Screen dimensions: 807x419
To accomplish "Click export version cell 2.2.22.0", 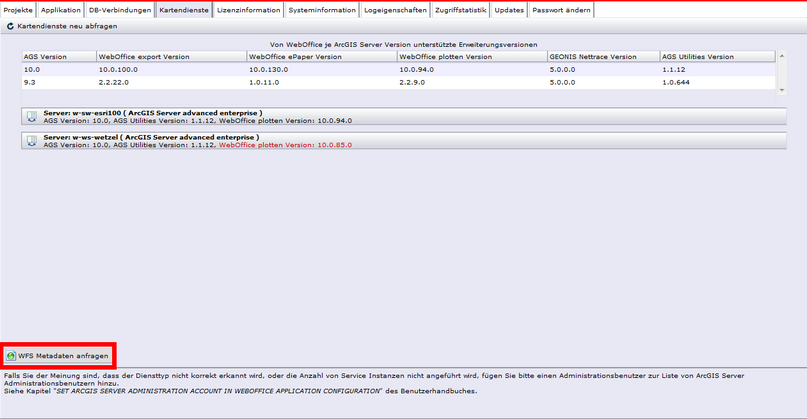I will pos(172,82).
